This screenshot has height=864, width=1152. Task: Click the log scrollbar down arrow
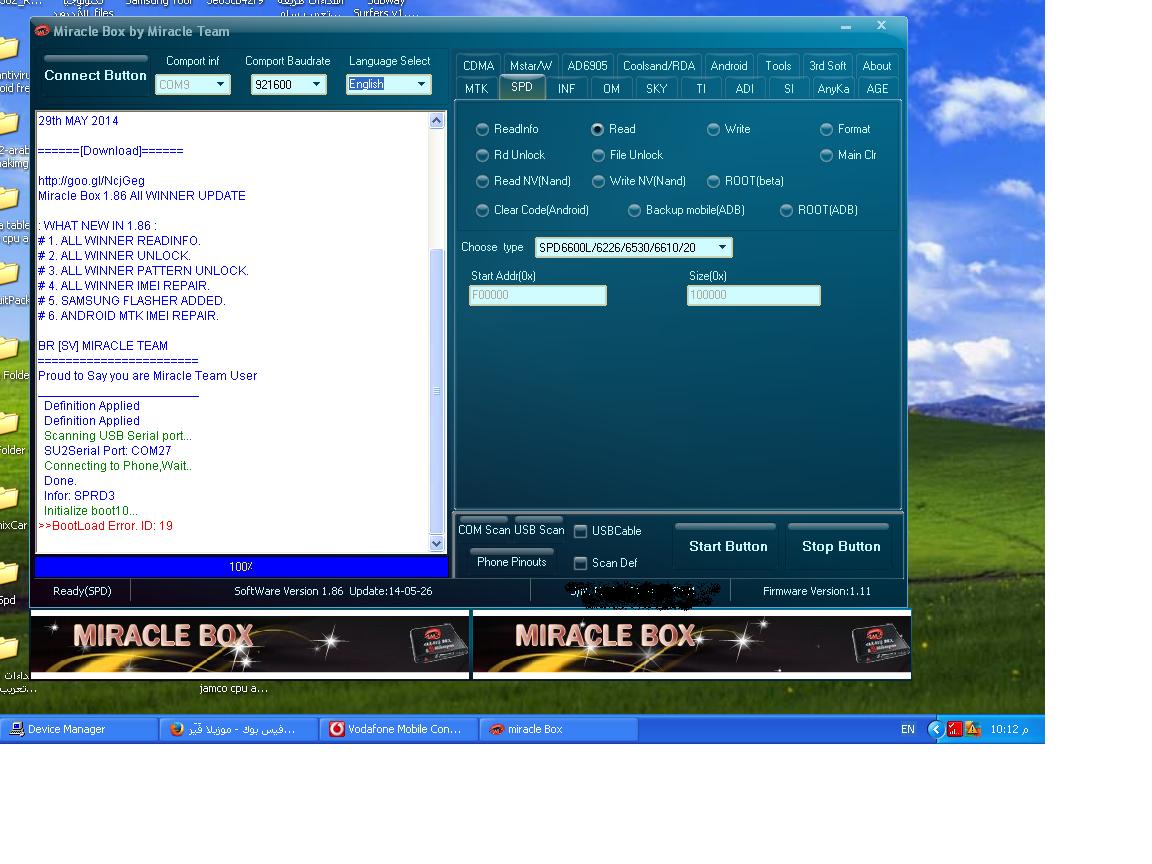(x=436, y=544)
